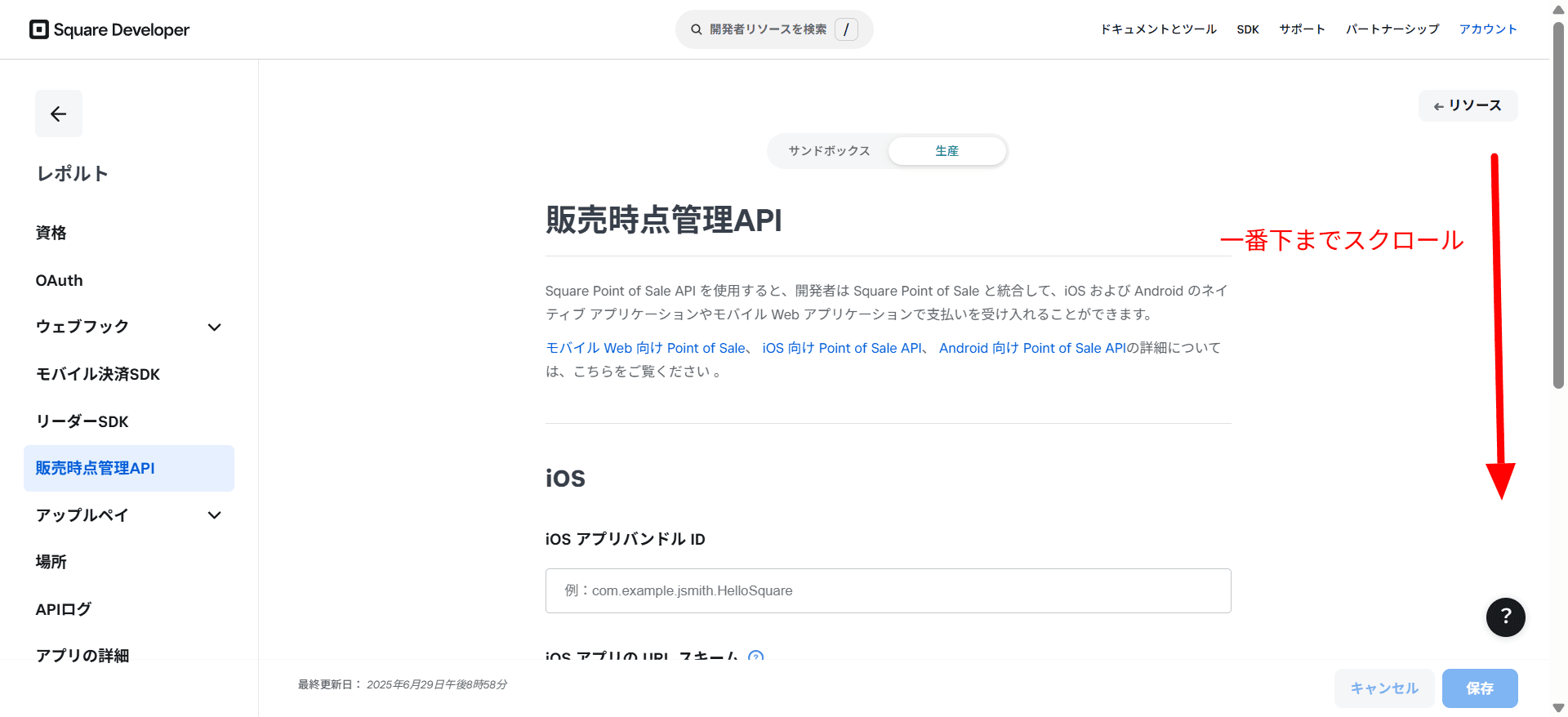Open the パートナーシップ menu

click(1392, 29)
